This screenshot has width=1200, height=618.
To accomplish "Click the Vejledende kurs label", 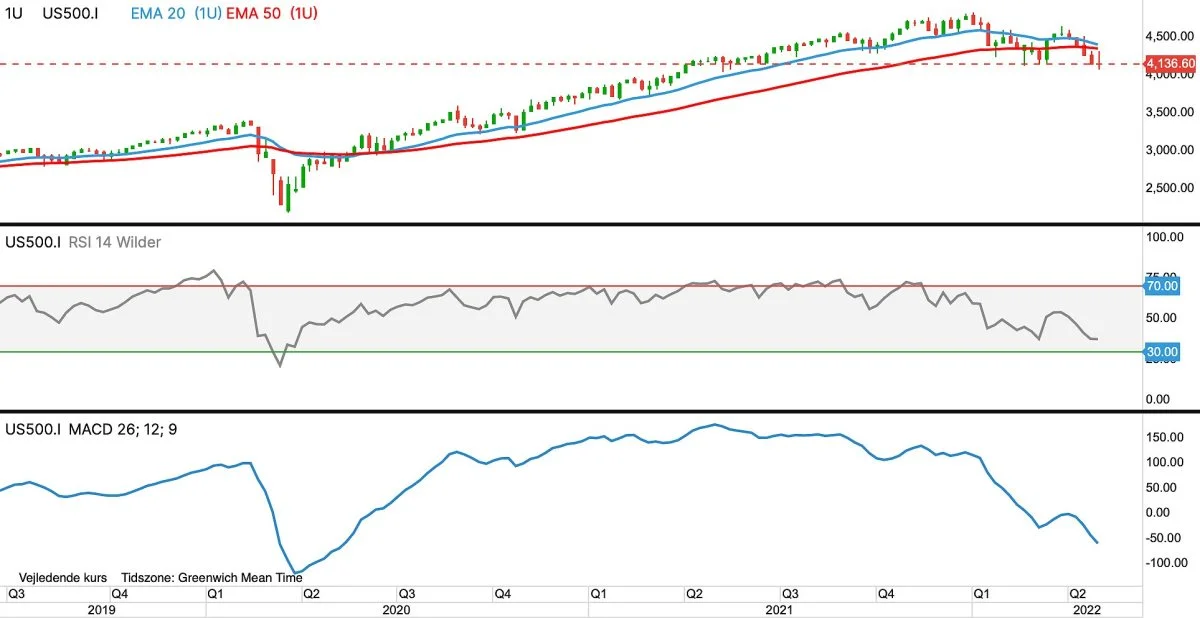I will pyautogui.click(x=63, y=578).
